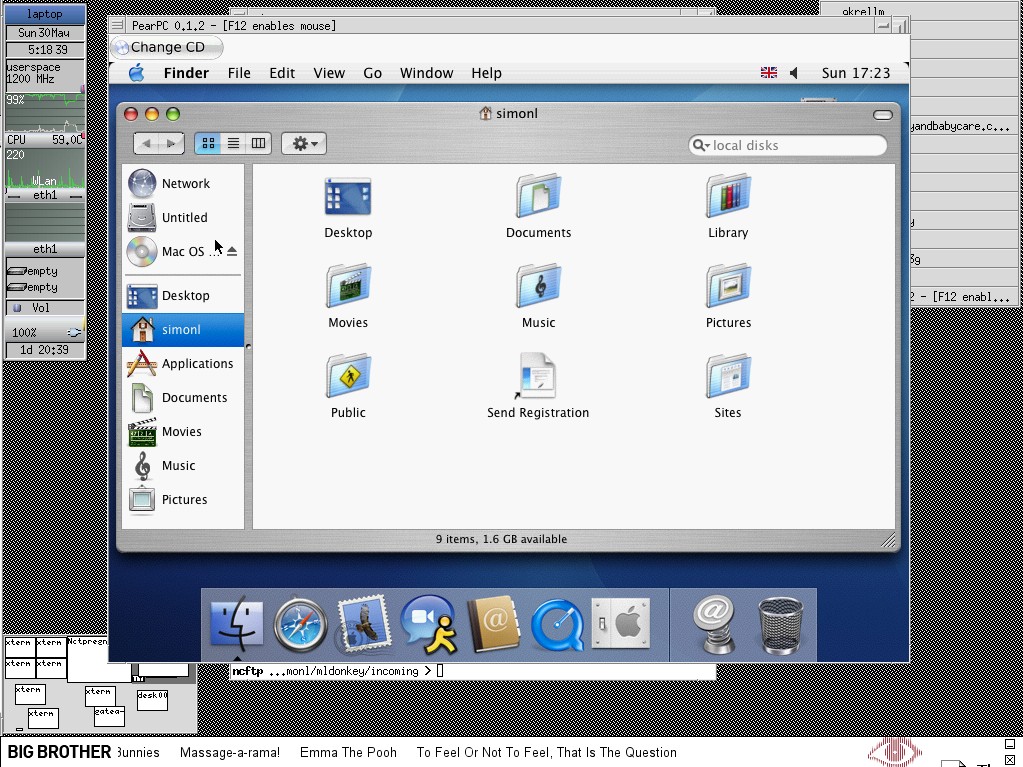Click the Finder window resize grip

click(888, 540)
